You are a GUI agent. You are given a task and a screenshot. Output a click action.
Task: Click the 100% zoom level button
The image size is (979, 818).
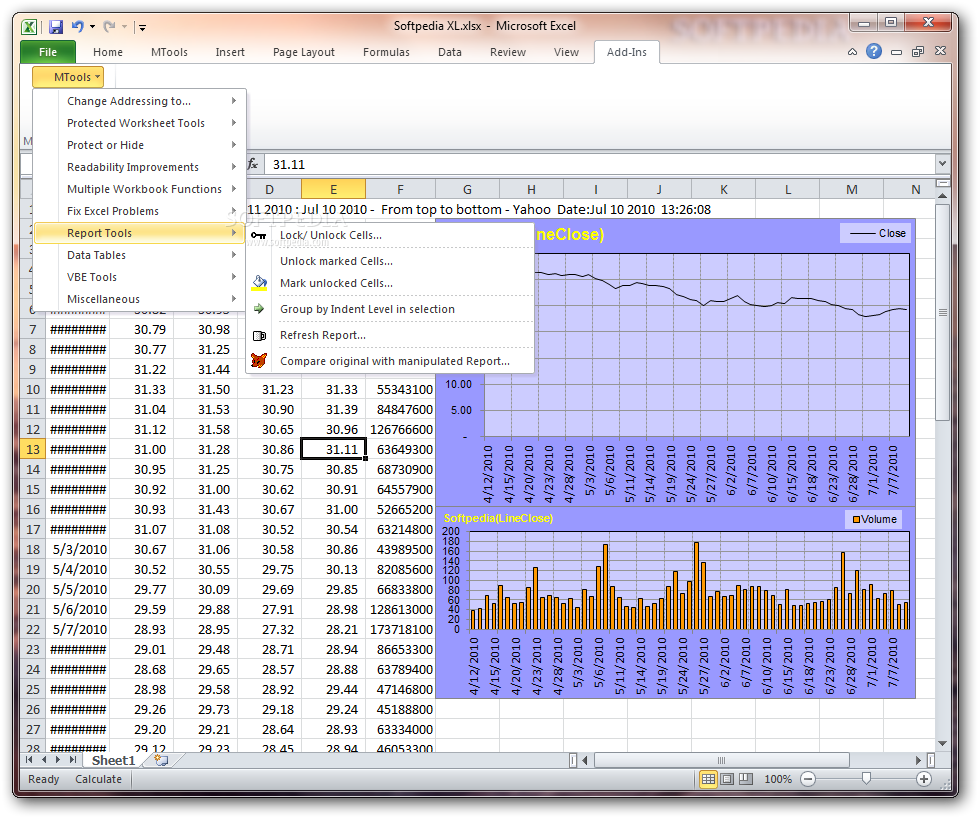tap(778, 779)
